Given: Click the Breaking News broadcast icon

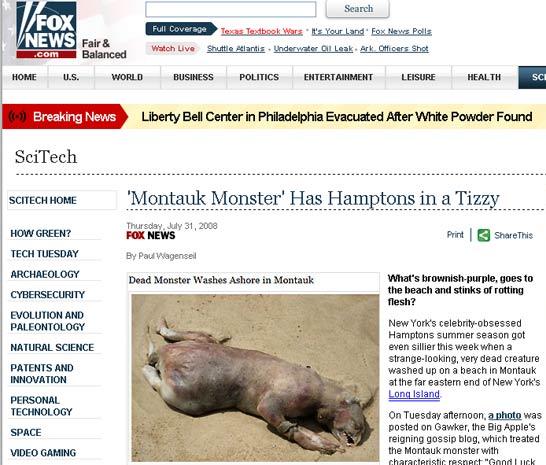Looking at the screenshot, I should point(17,116).
